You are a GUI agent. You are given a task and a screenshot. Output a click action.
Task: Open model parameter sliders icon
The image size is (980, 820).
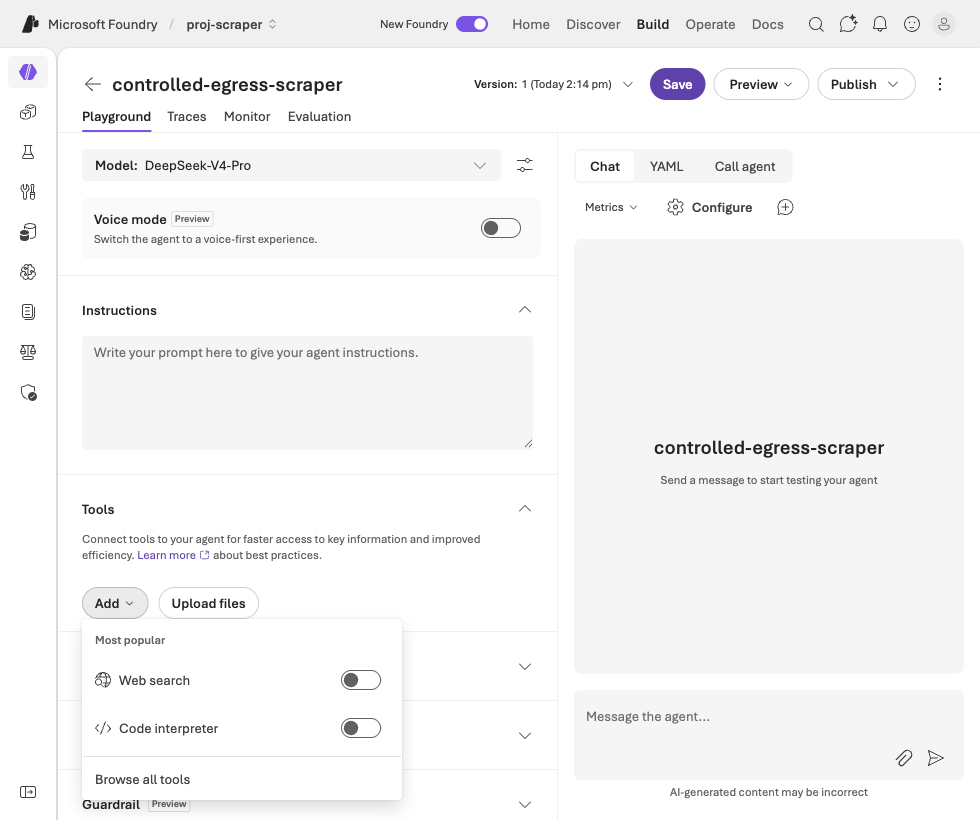(x=524, y=165)
